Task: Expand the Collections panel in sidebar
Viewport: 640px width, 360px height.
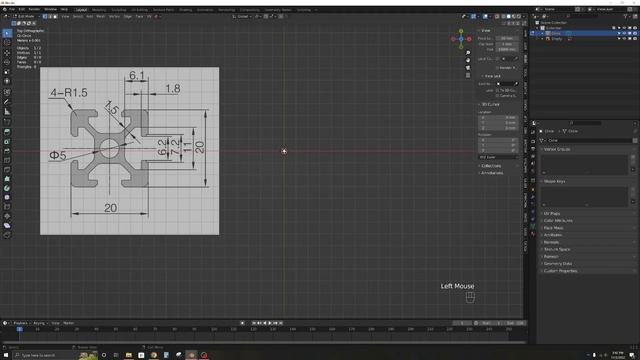Action: click(x=491, y=166)
